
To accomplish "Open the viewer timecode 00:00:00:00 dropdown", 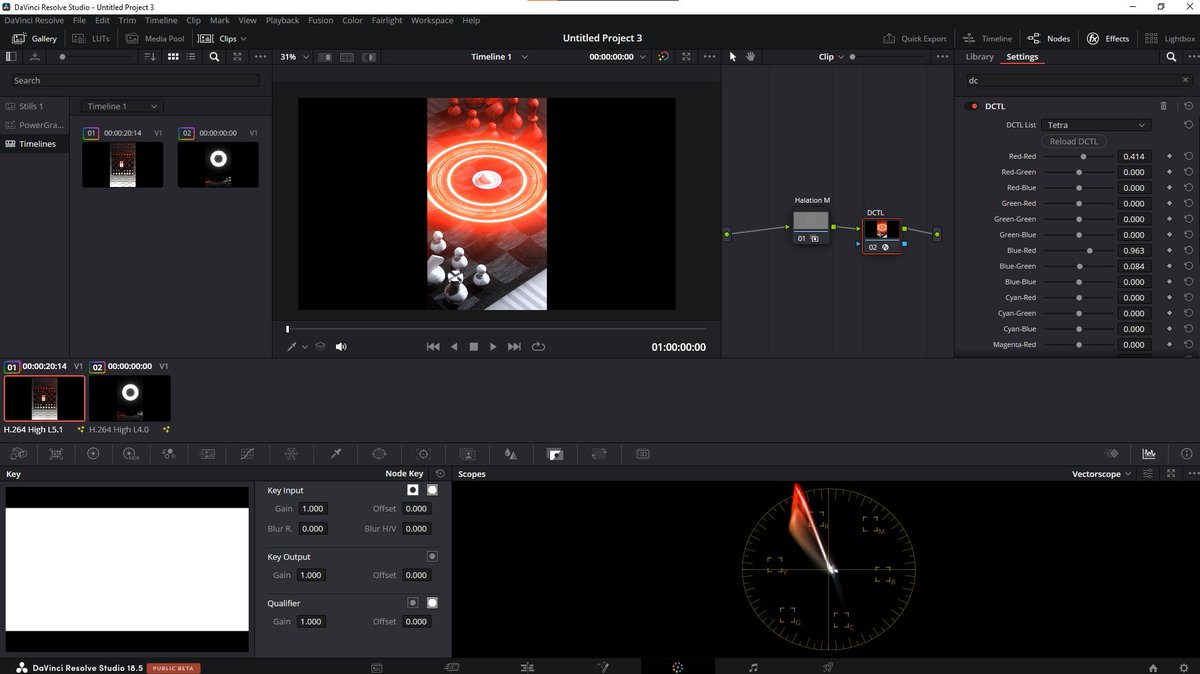I will (x=615, y=57).
